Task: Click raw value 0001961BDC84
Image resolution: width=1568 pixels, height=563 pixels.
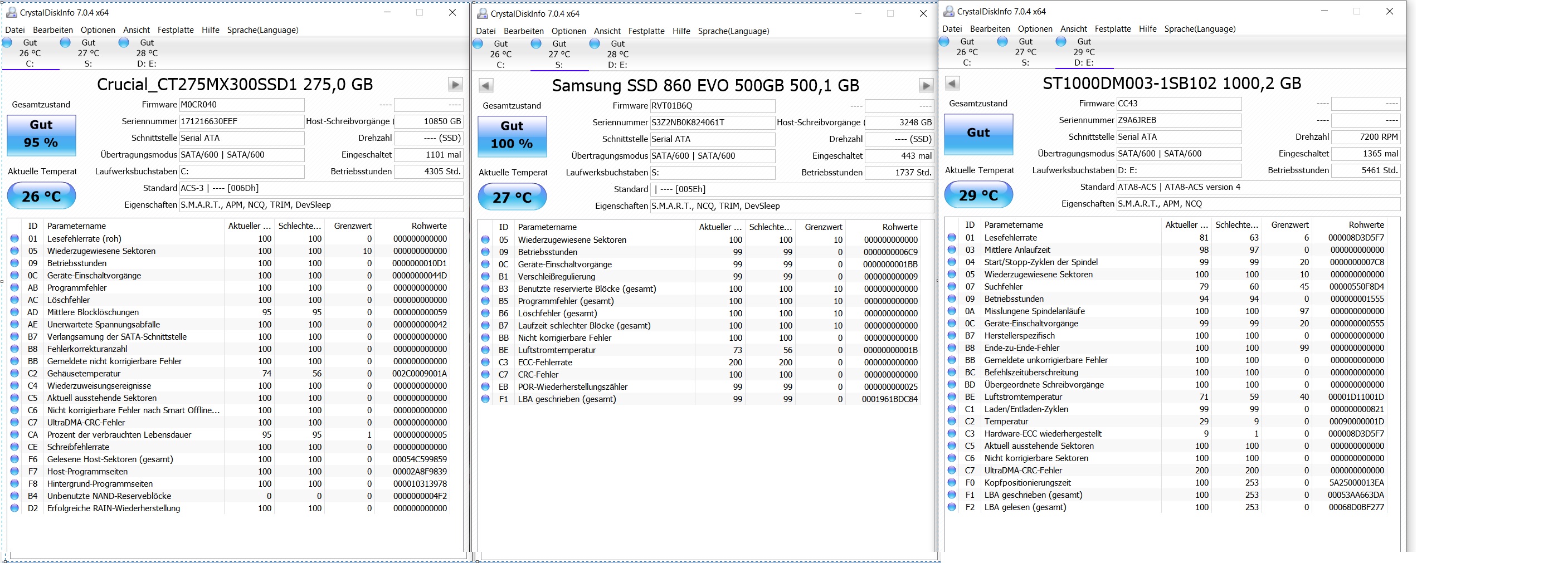Action: click(x=890, y=399)
